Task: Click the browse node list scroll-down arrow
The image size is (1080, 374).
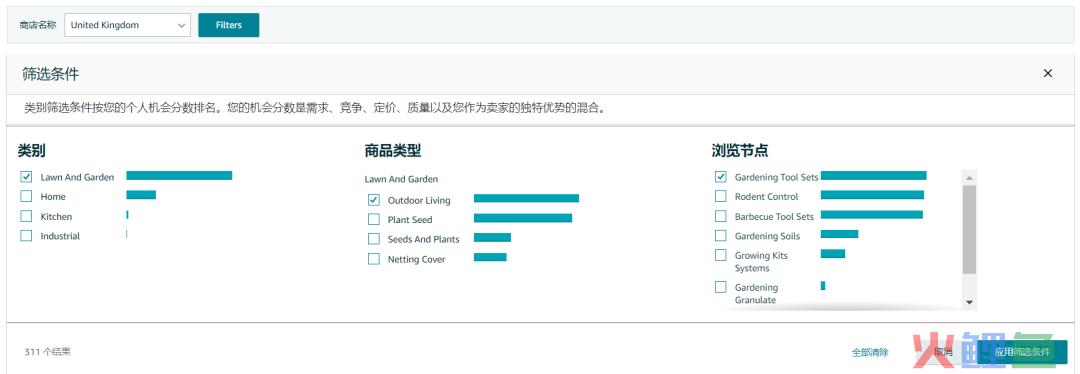Action: (969, 302)
